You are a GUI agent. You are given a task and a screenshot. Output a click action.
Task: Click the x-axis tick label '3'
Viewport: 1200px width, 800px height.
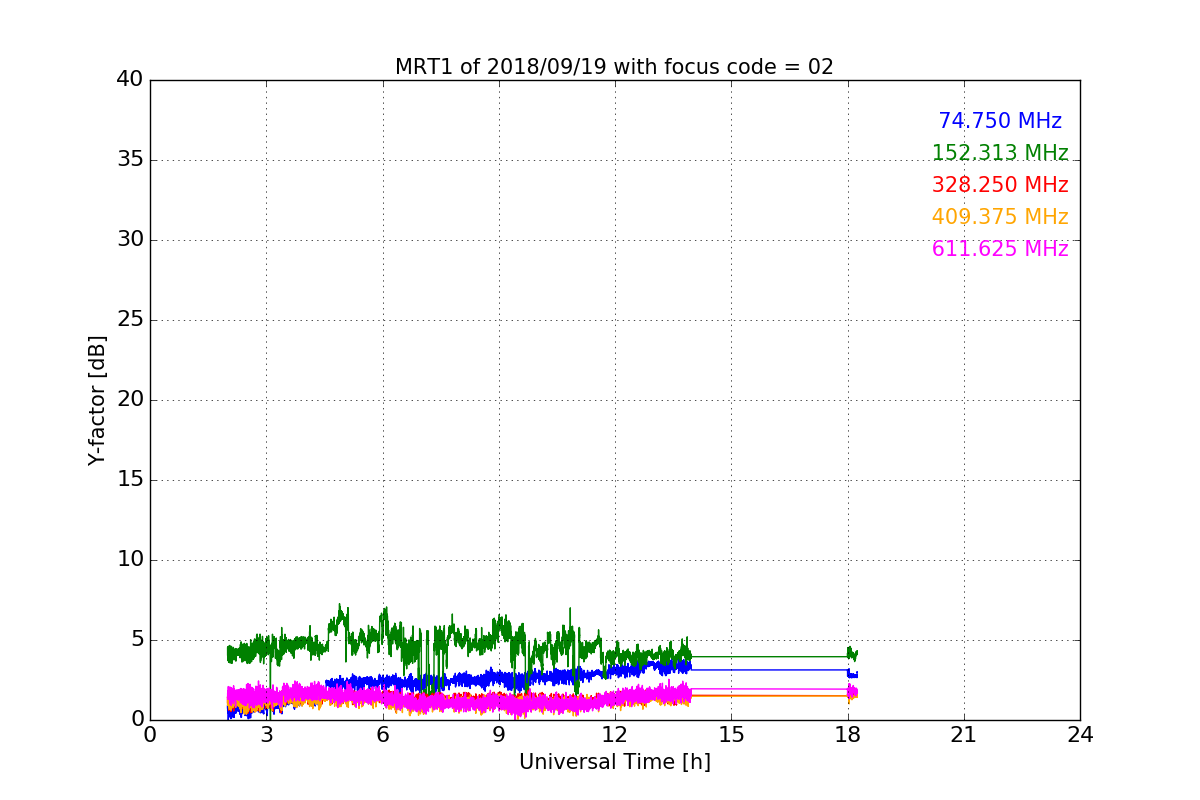[x=266, y=735]
